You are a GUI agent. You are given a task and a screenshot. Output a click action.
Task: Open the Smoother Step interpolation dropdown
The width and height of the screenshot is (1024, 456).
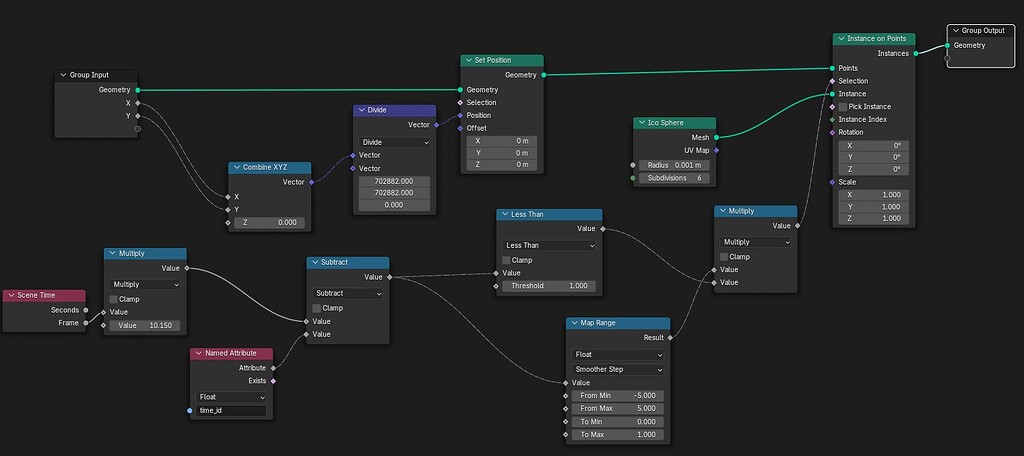point(618,369)
